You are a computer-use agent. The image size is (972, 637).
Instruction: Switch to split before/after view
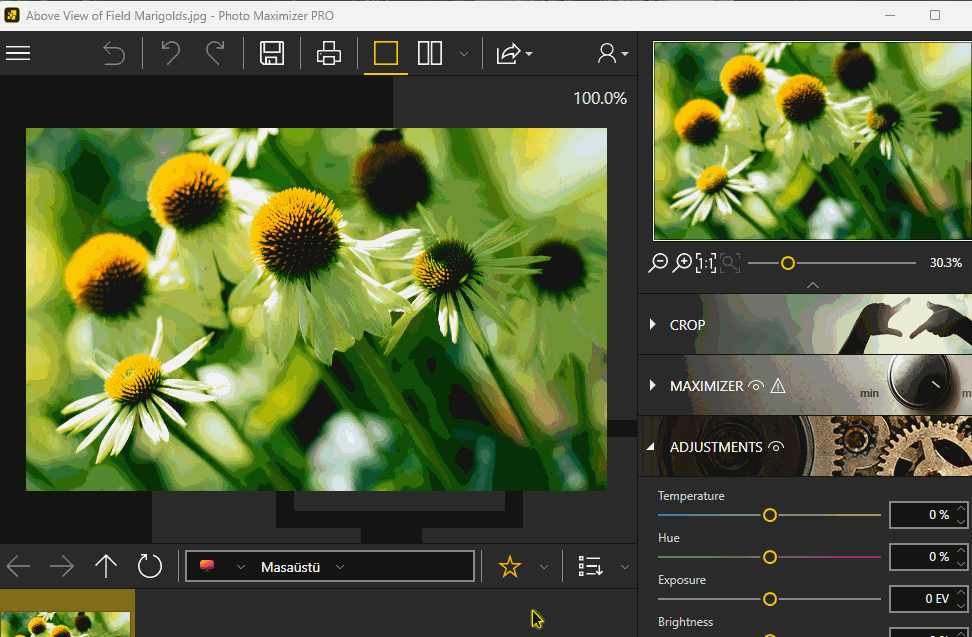tap(430, 53)
